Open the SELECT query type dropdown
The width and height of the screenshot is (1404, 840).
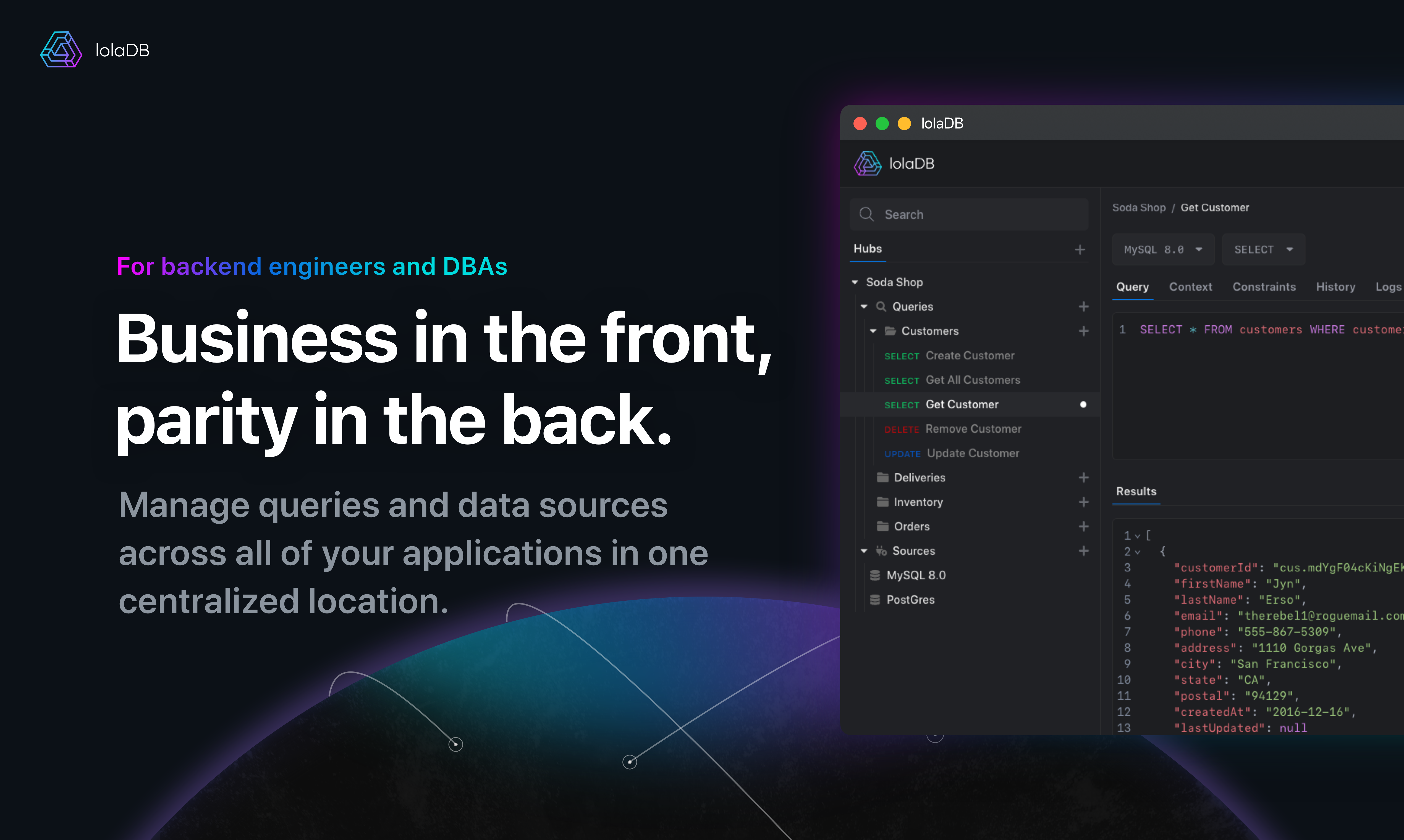pos(1263,250)
